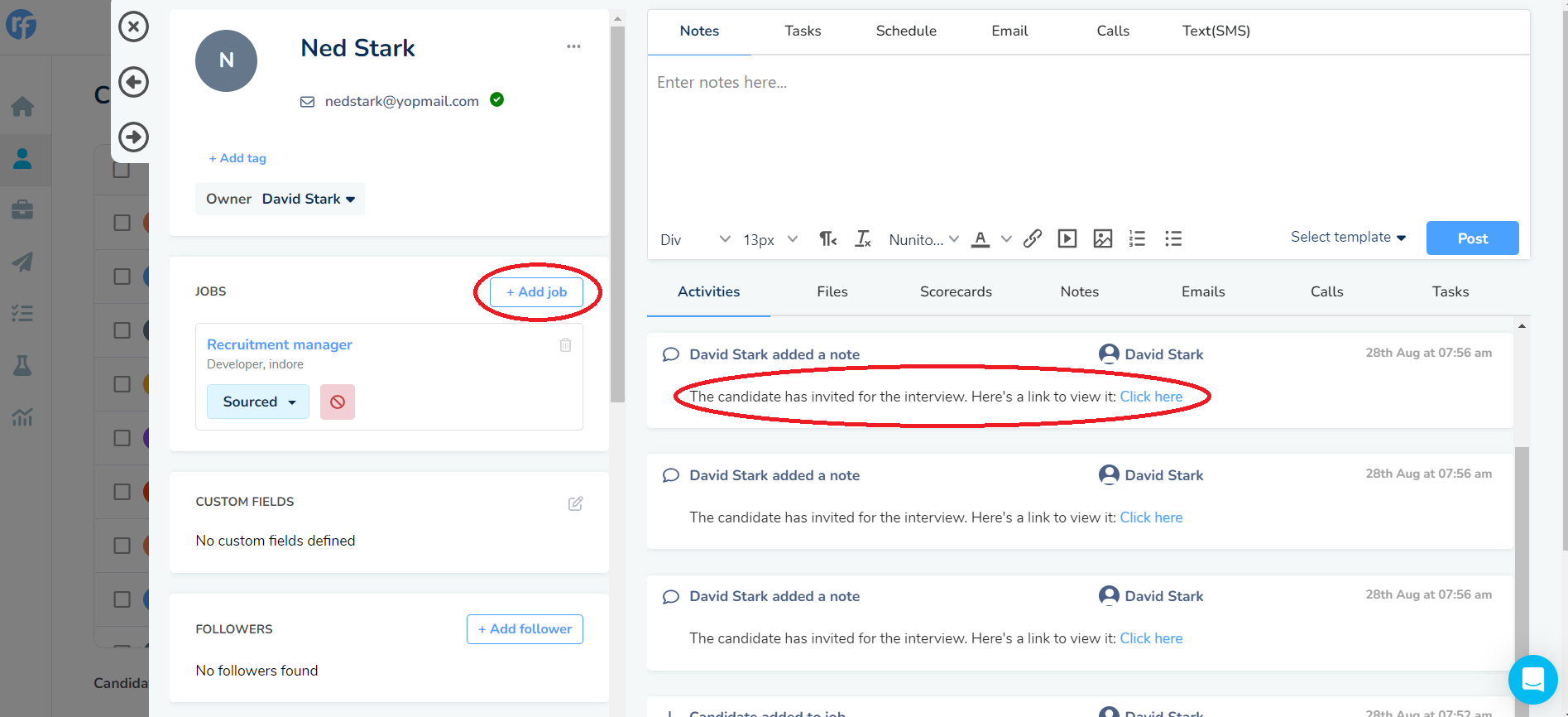The height and width of the screenshot is (717, 1568).
Task: Open Home in the left sidebar
Action: click(x=22, y=106)
